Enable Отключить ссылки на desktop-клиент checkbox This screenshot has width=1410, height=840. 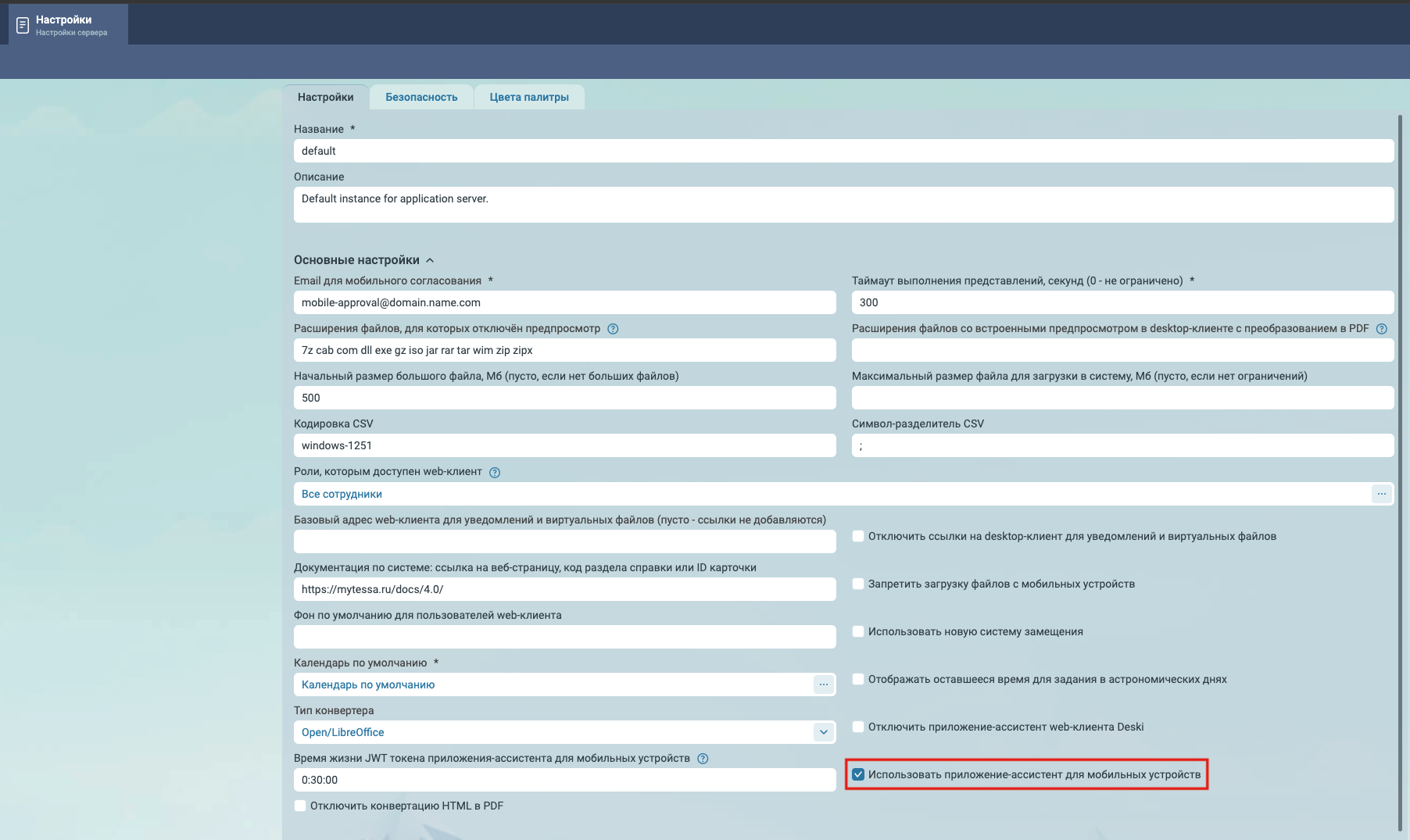point(858,536)
